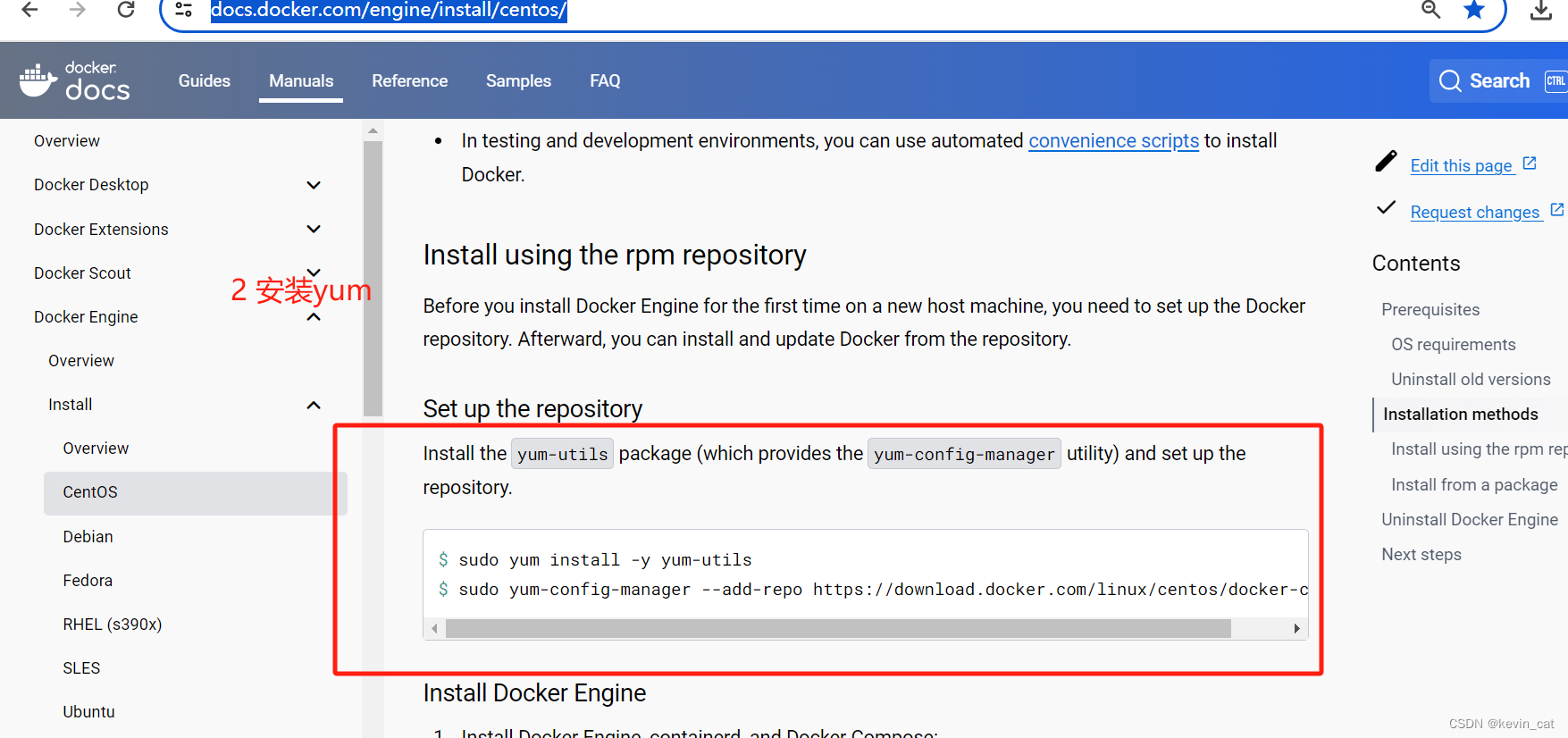Viewport: 1568px width, 738px height.
Task: Jump to OS requirements in Contents
Action: (1454, 345)
